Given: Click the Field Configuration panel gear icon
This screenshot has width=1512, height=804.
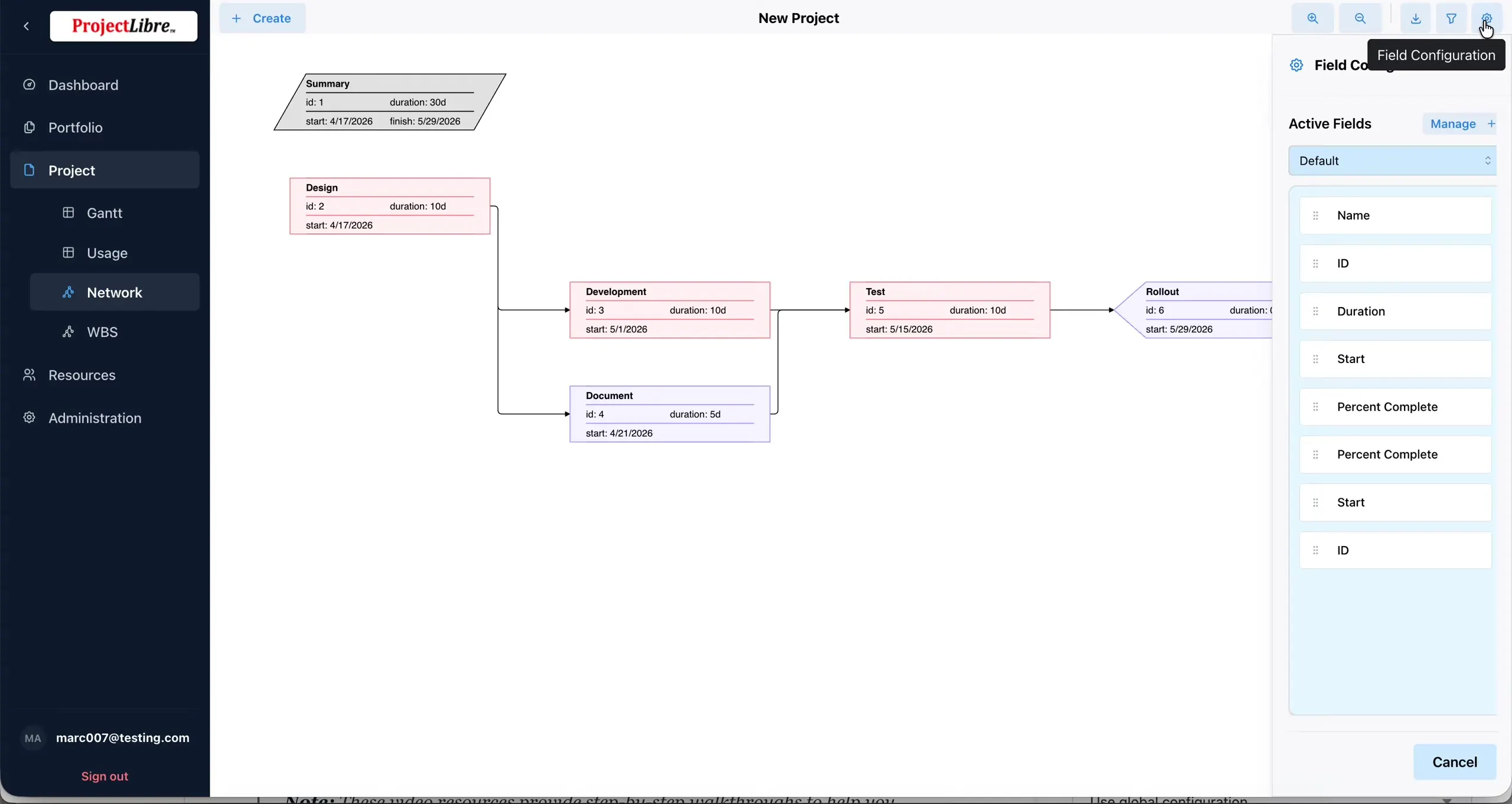Looking at the screenshot, I should point(1296,65).
